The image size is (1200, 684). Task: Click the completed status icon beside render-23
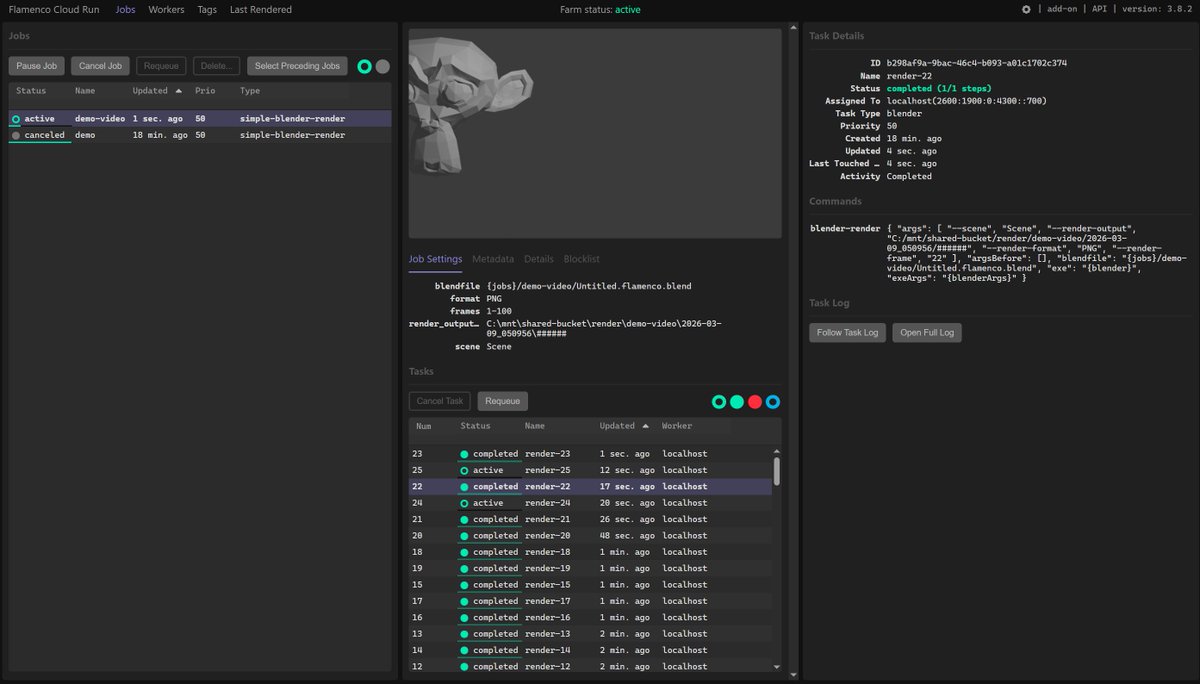[x=465, y=453]
